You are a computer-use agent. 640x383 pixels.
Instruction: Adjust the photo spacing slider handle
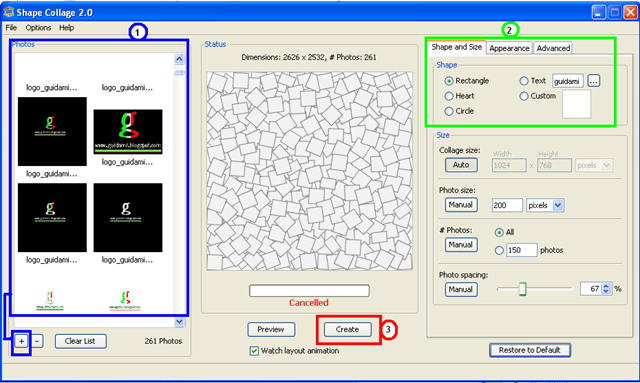click(x=522, y=289)
